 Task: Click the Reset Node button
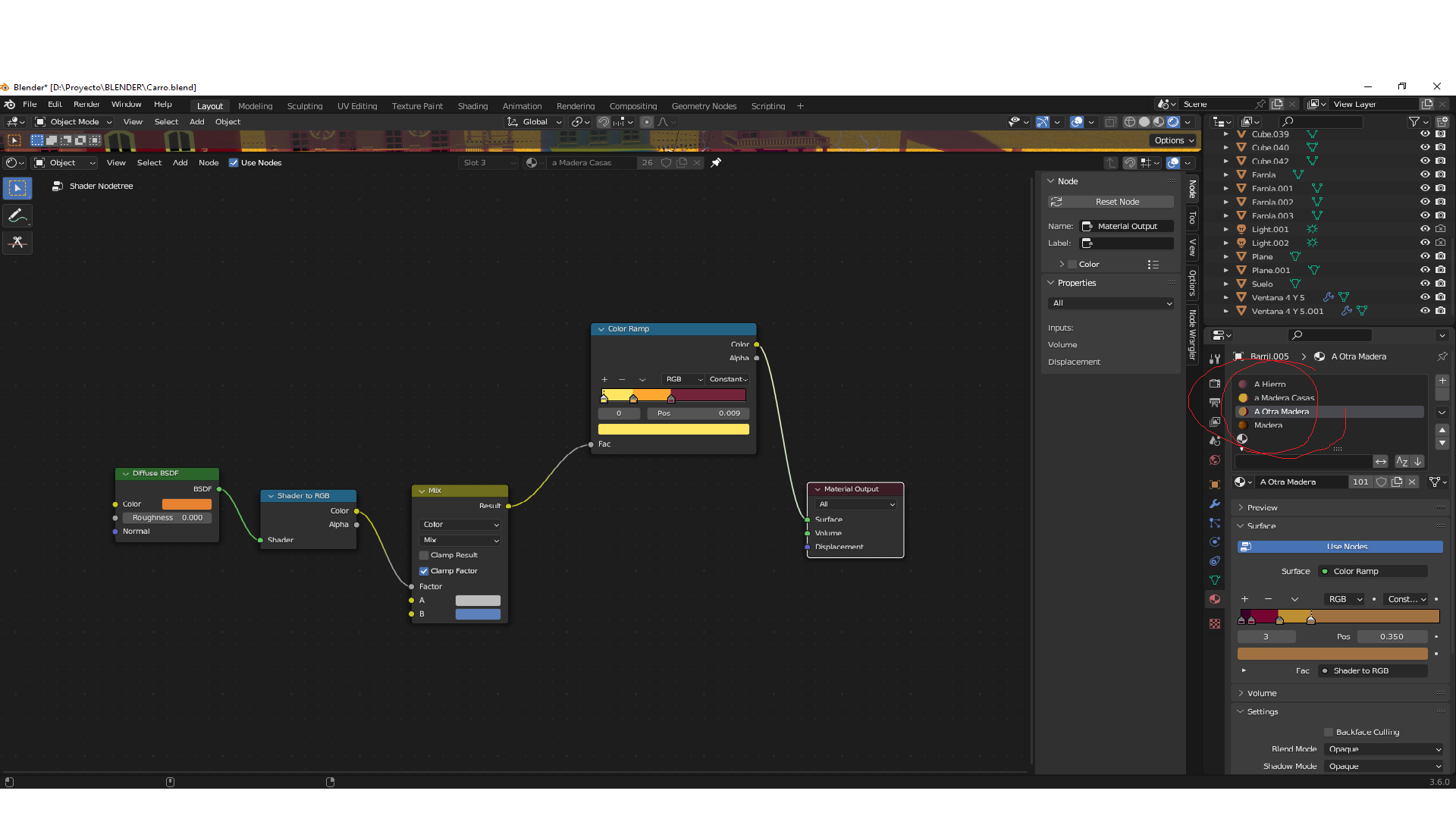1111,202
